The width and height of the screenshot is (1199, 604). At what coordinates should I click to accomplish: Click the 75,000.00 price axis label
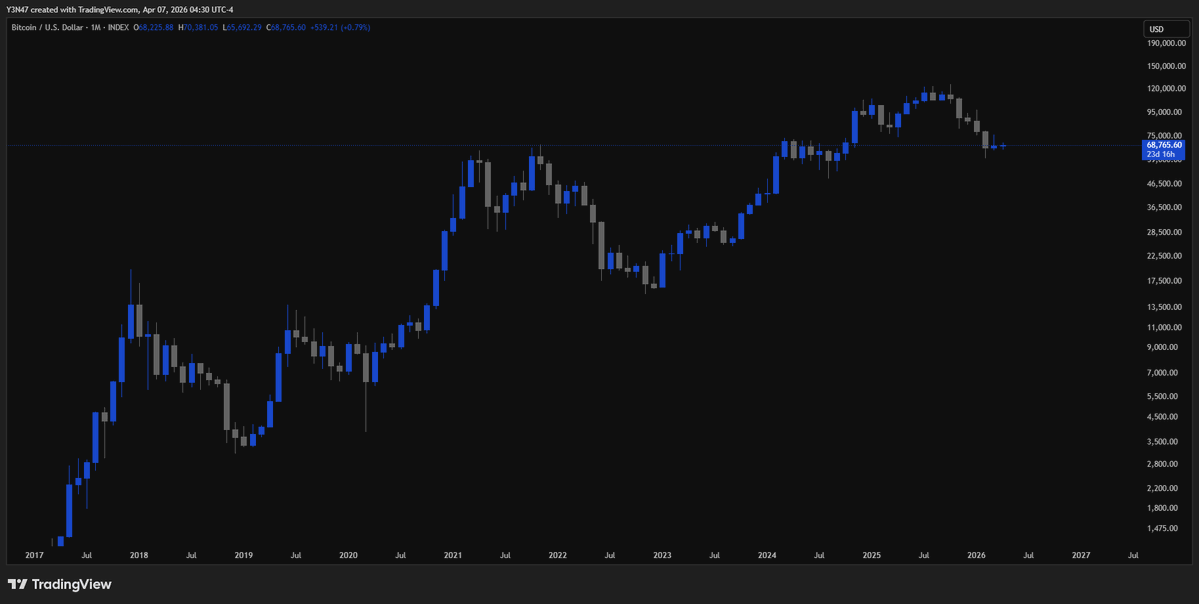tap(1166, 136)
